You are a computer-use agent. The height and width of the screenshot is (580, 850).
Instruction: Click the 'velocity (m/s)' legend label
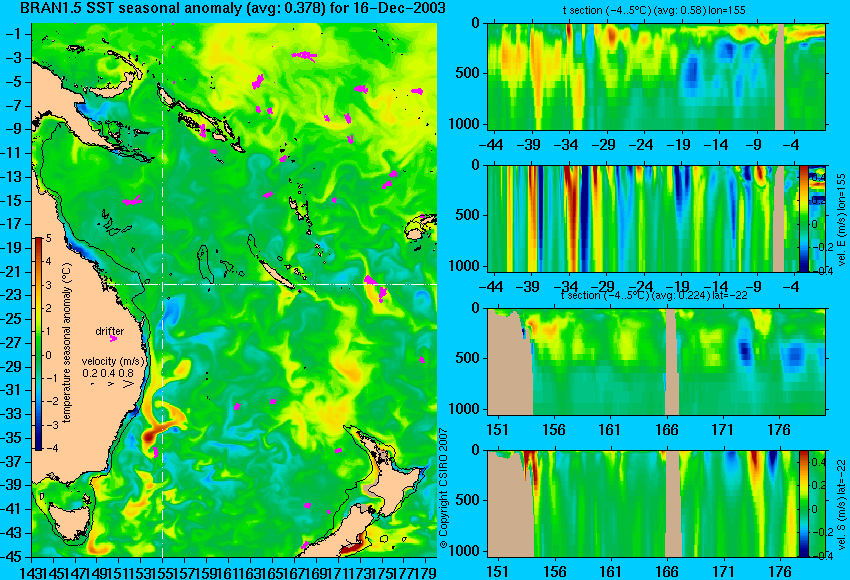113,361
